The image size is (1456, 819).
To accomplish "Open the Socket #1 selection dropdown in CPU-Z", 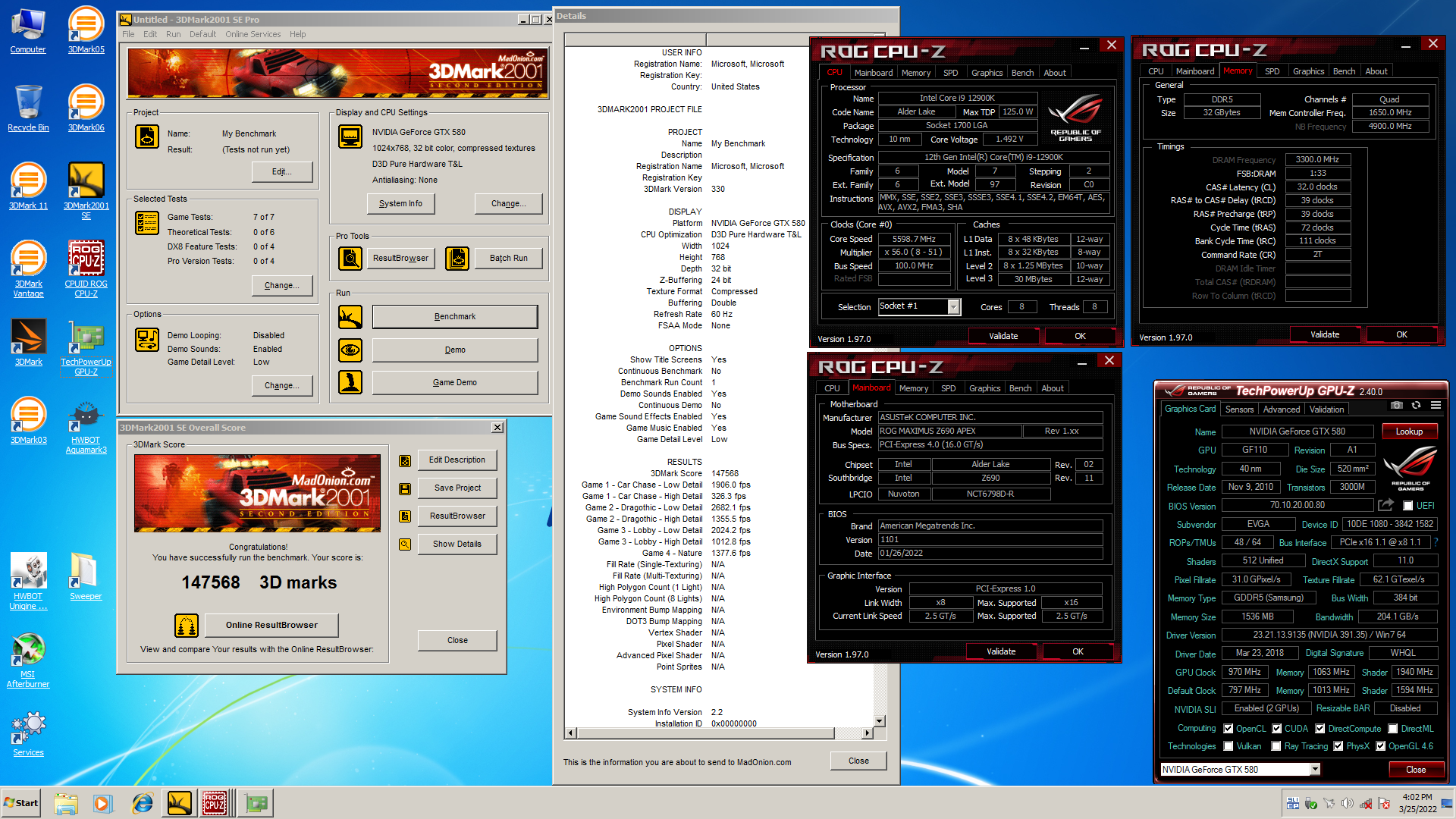I will point(953,306).
